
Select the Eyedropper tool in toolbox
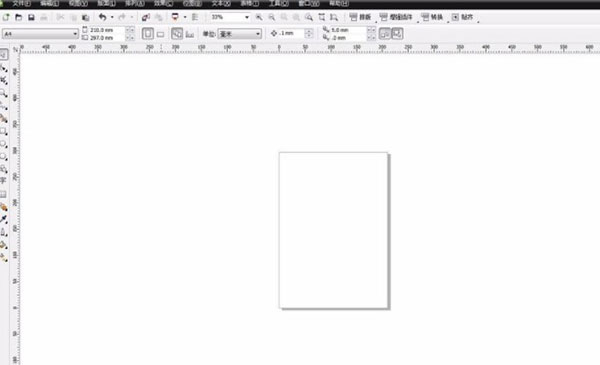pyautogui.click(x=3, y=219)
